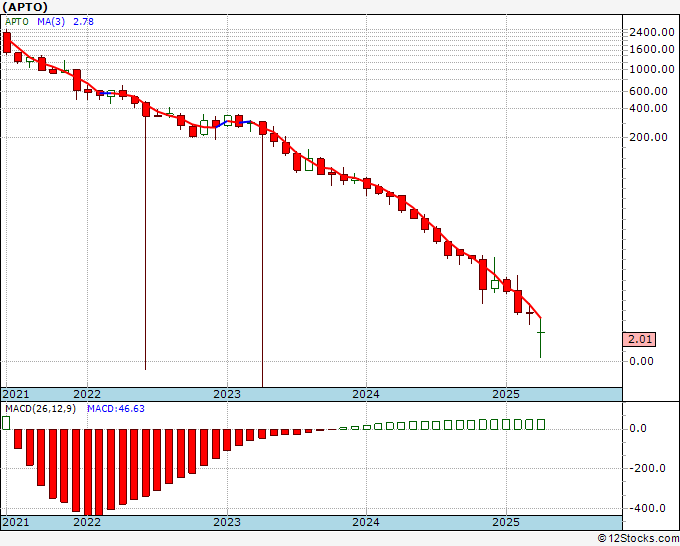
Task: Click the (APTO) chart title
Action: (x=26, y=7)
